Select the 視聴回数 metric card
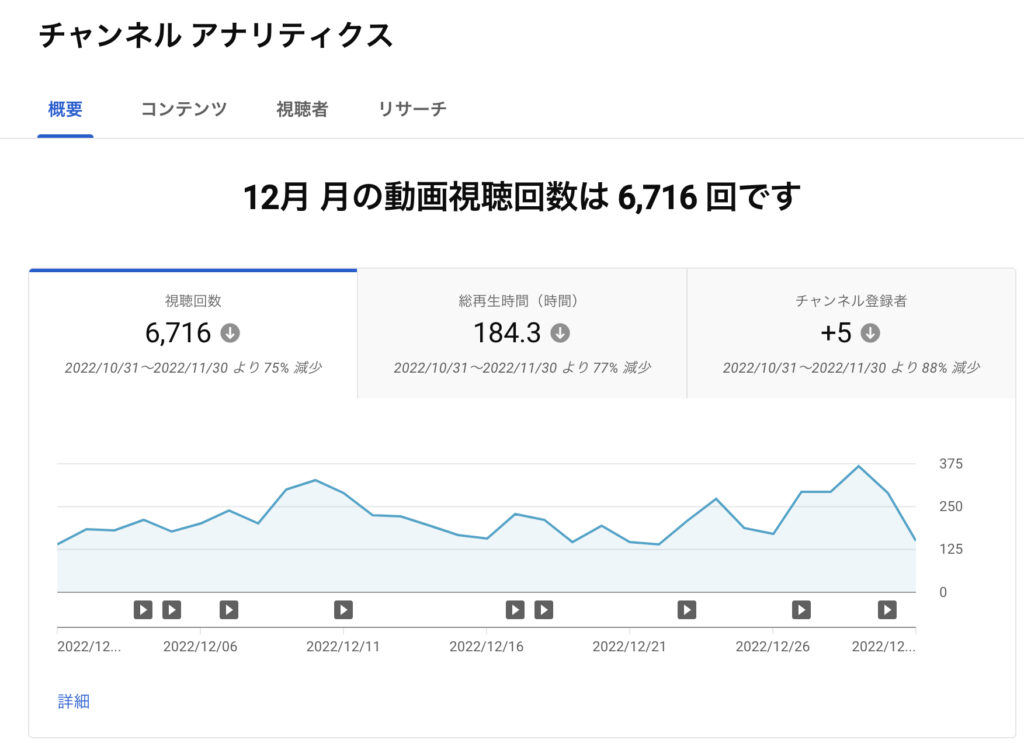 pos(193,334)
